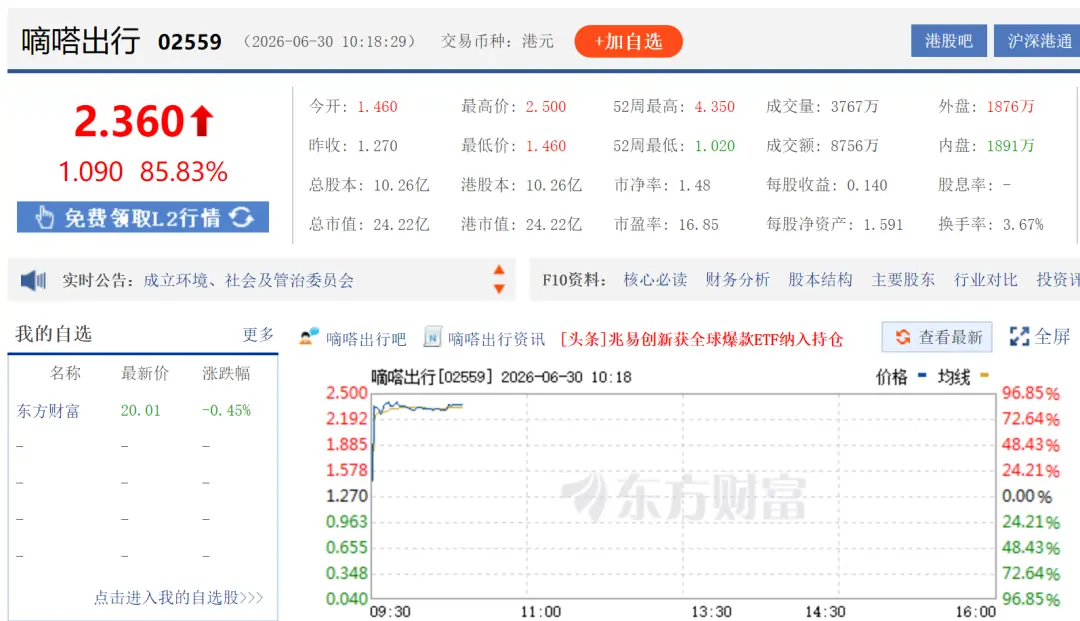Click 今开 value 1.460
This screenshot has width=1080, height=621.
(x=377, y=107)
